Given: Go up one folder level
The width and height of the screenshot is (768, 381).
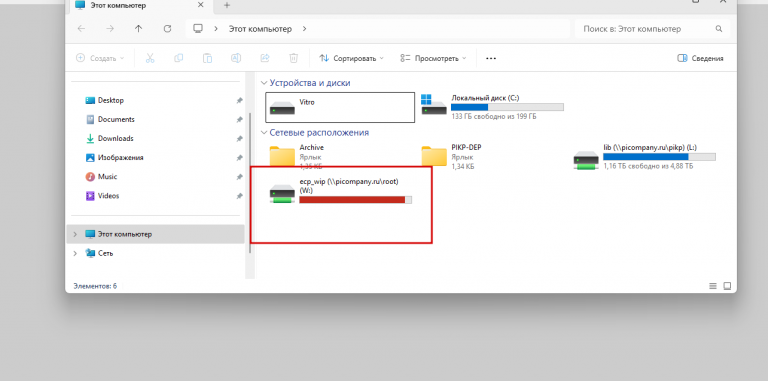Looking at the screenshot, I should point(139,29).
